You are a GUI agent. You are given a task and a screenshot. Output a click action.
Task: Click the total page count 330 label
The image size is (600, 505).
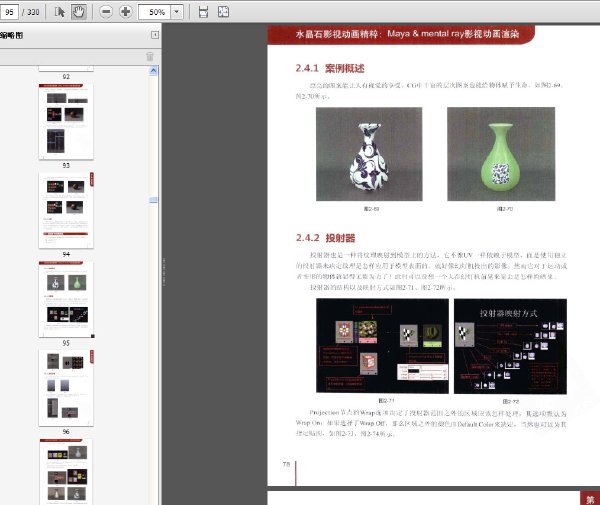pyautogui.click(x=33, y=12)
